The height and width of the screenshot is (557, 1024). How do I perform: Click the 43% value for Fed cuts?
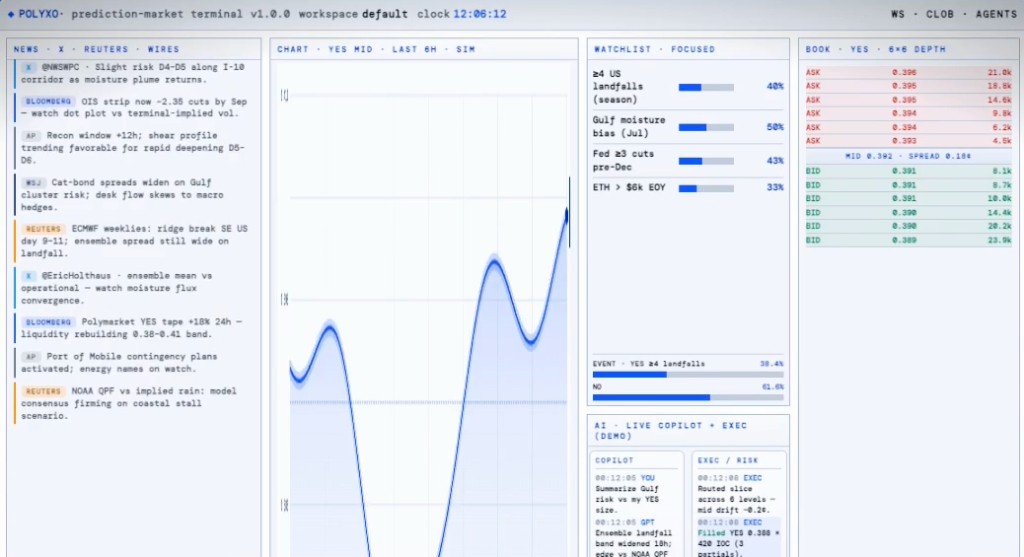coord(775,161)
